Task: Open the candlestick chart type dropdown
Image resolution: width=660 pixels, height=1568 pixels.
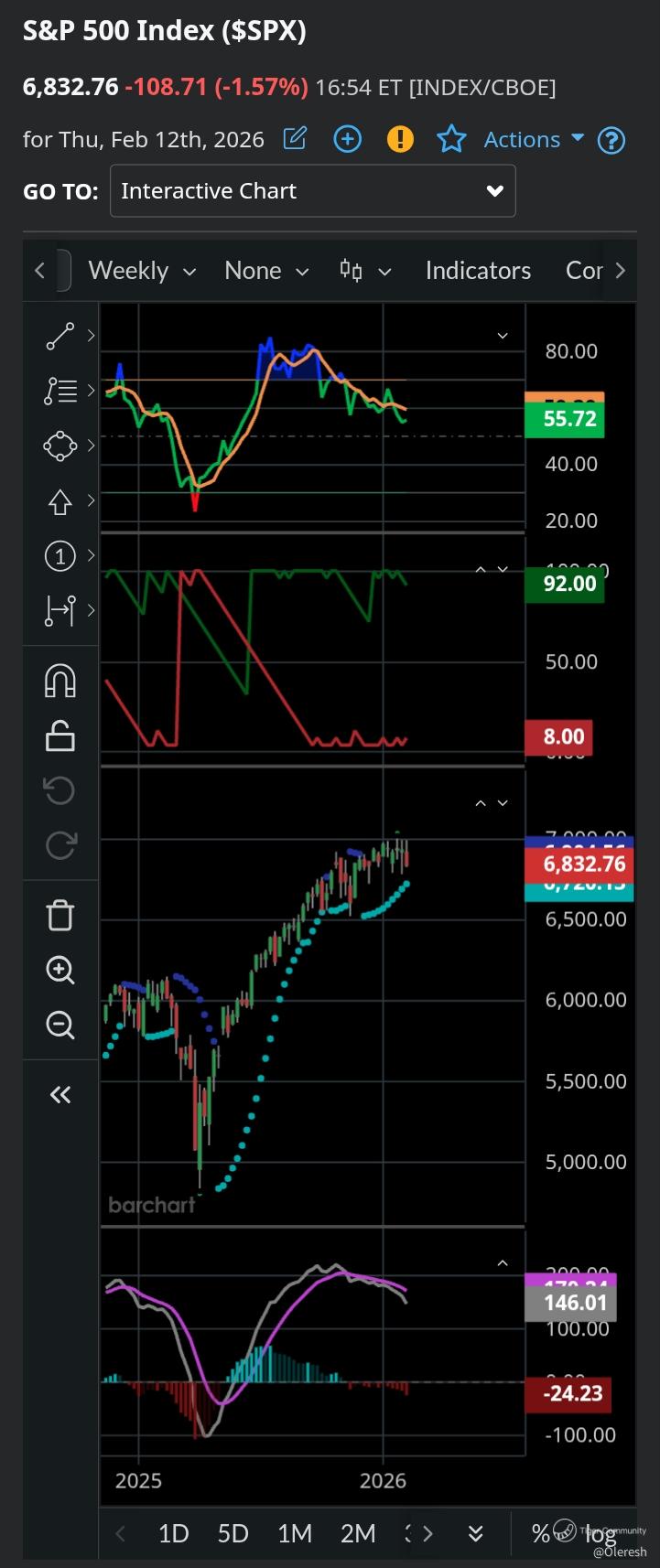Action: 365,271
